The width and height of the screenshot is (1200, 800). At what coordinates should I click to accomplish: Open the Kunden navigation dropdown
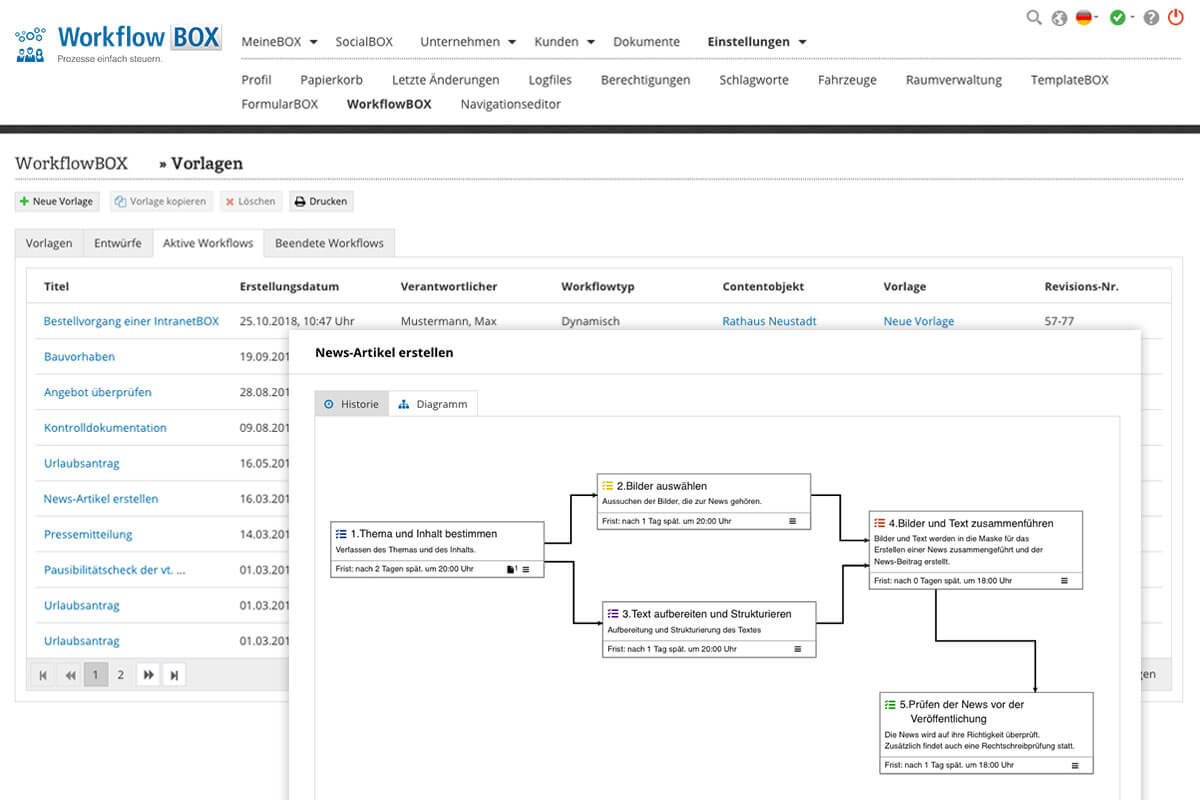[564, 42]
